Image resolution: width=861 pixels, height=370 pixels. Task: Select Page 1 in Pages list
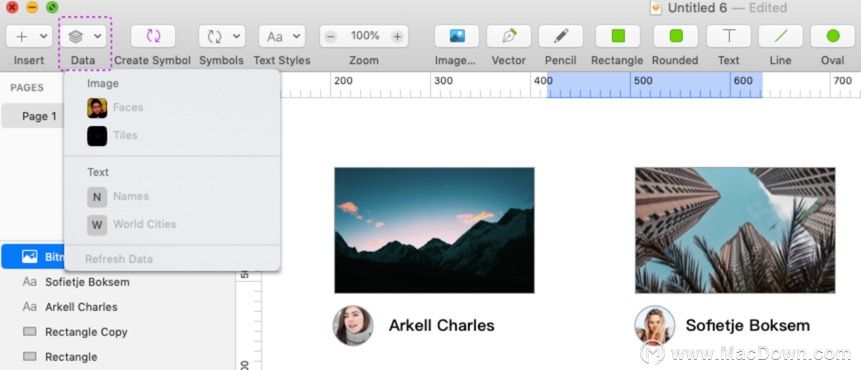(33, 116)
